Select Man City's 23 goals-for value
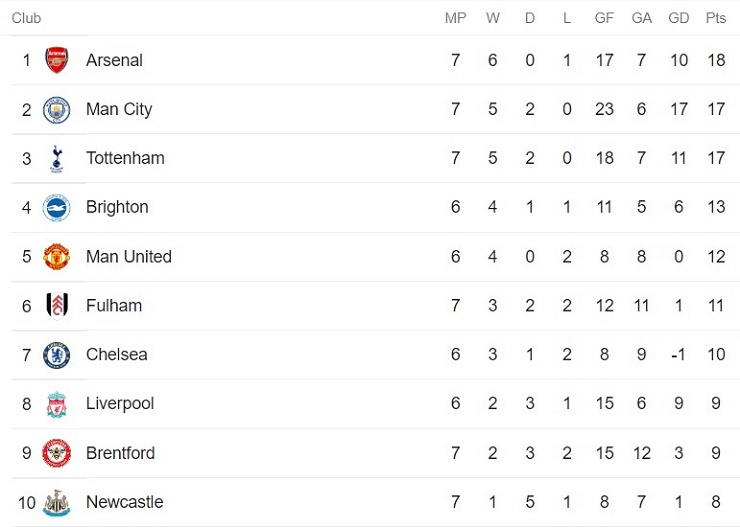This screenshot has height=527, width=740. tap(604, 109)
